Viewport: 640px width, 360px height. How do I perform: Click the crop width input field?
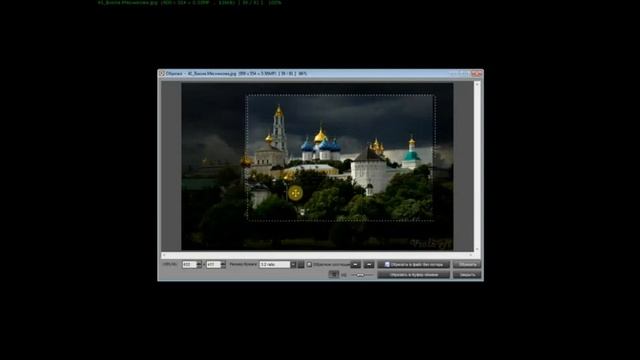pyautogui.click(x=189, y=264)
